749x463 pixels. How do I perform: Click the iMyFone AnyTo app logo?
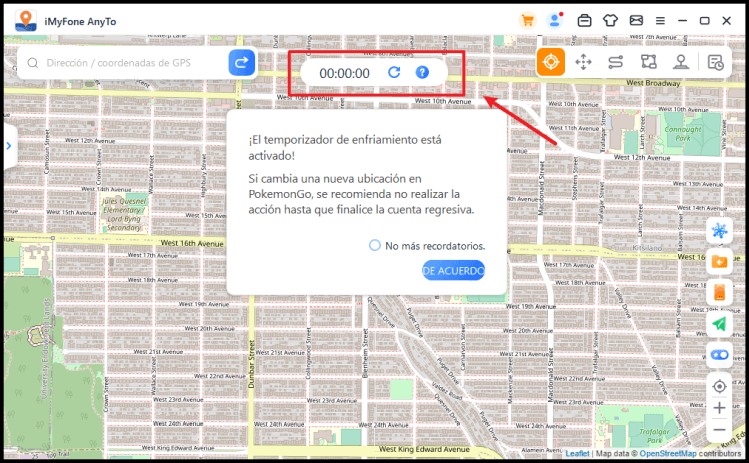25,21
